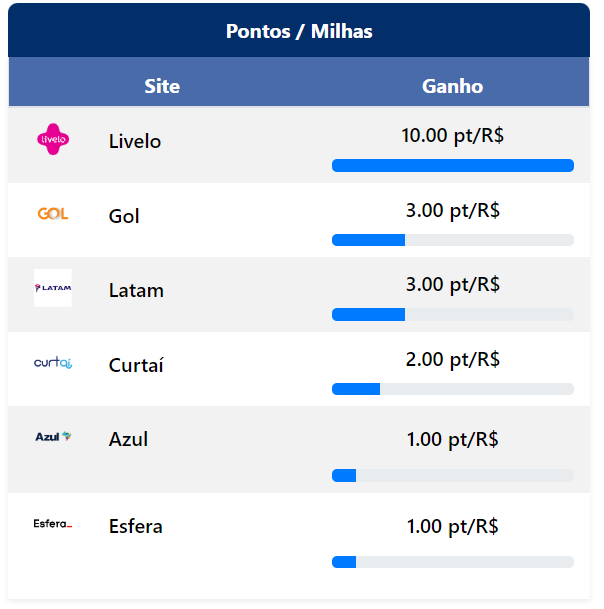
Task: Select the Latam logo icon
Action: coord(53,288)
